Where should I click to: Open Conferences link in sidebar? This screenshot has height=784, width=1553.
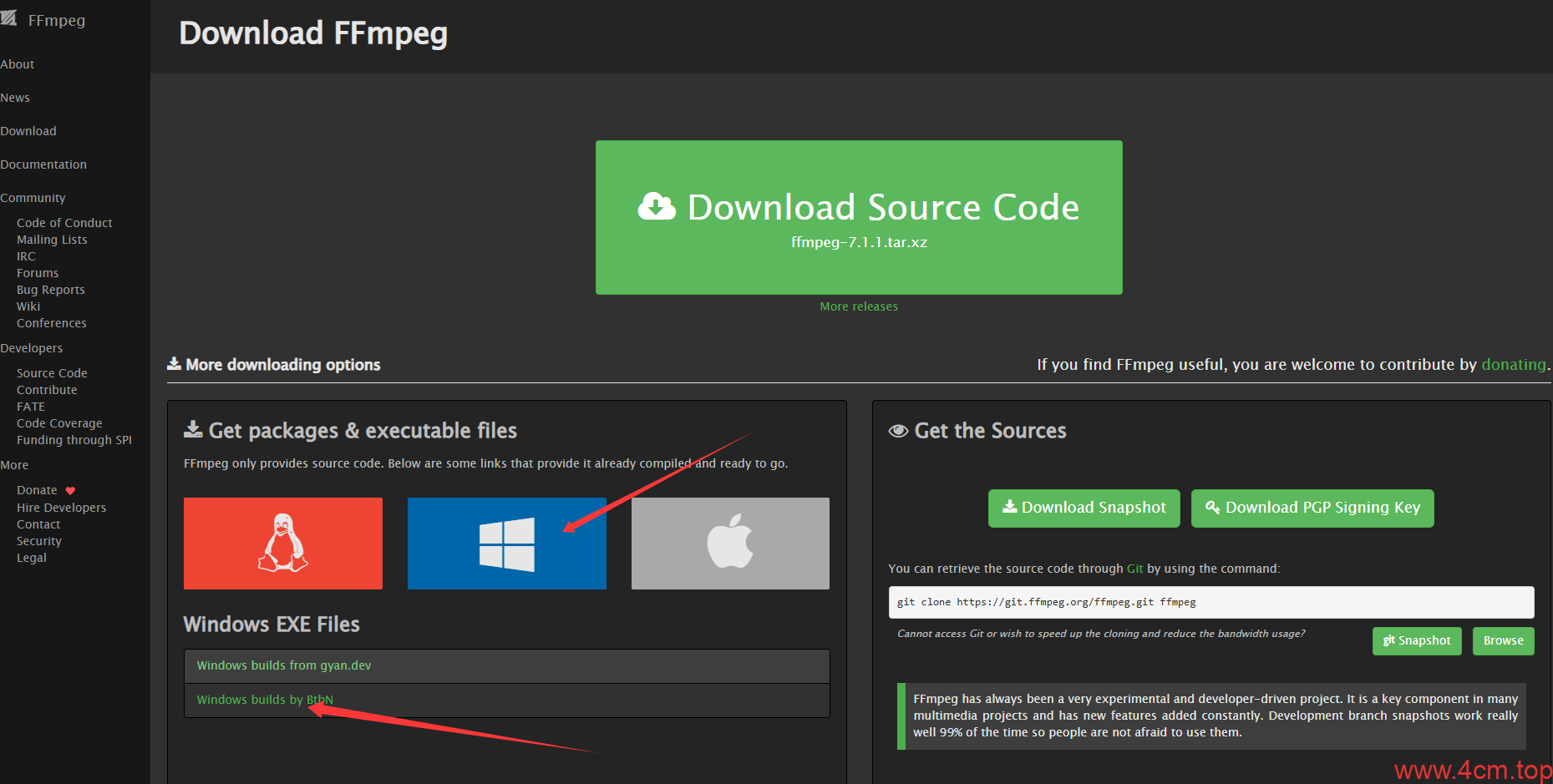52,323
